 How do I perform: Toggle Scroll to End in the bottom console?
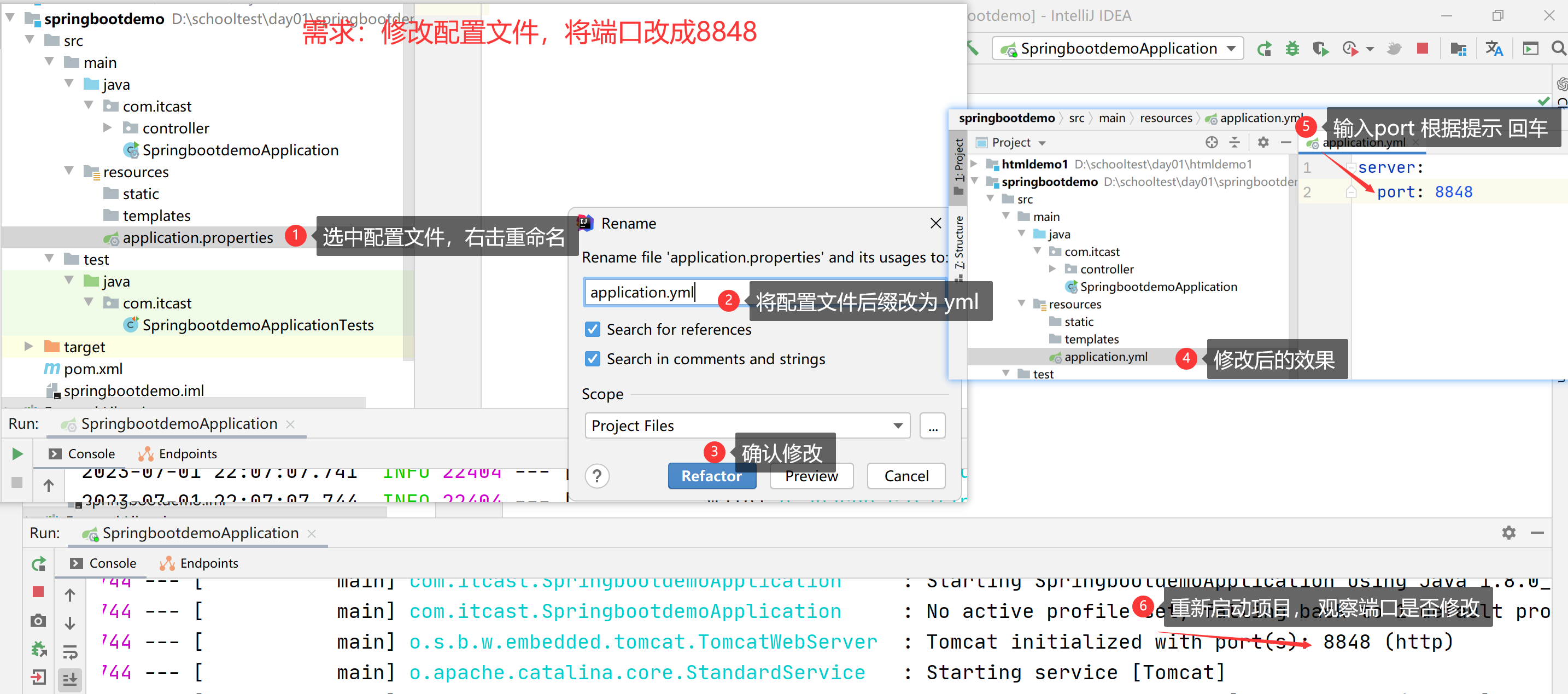coord(70,679)
